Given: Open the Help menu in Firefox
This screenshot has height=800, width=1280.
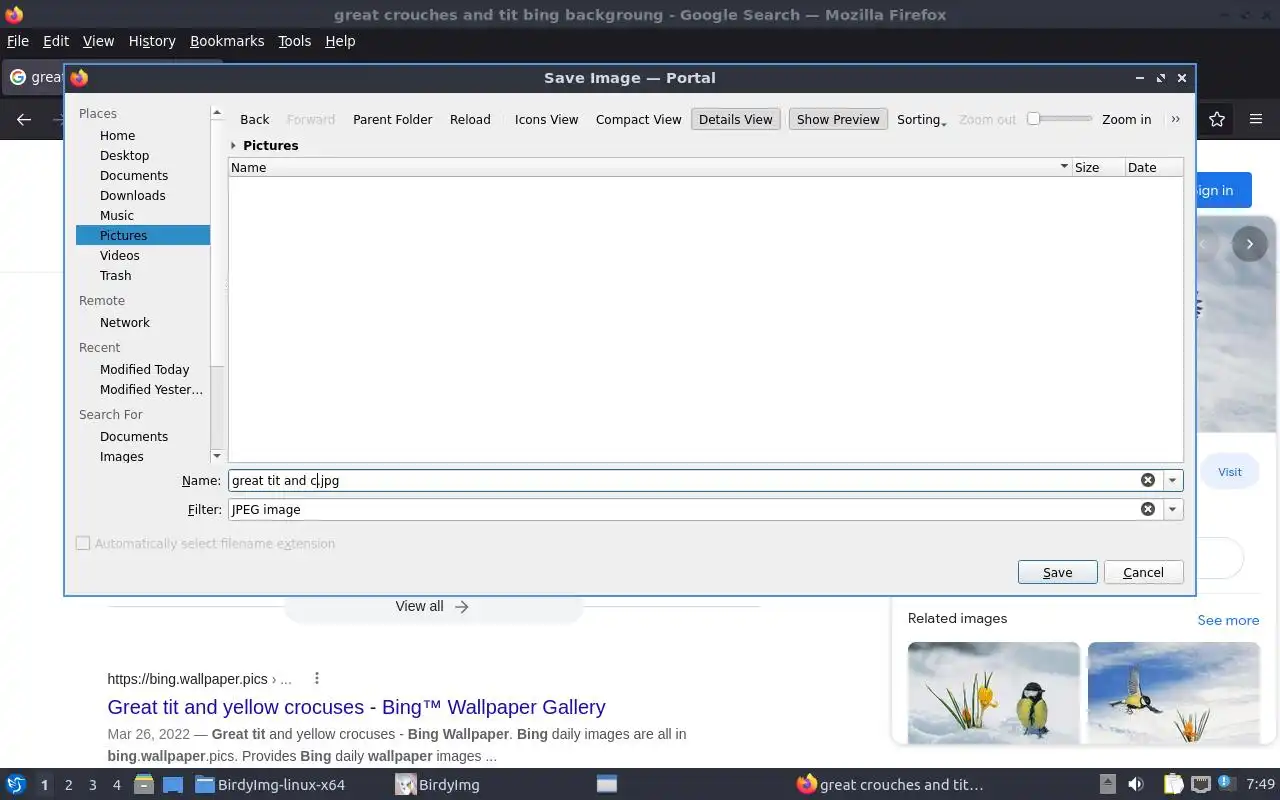Looking at the screenshot, I should point(340,41).
